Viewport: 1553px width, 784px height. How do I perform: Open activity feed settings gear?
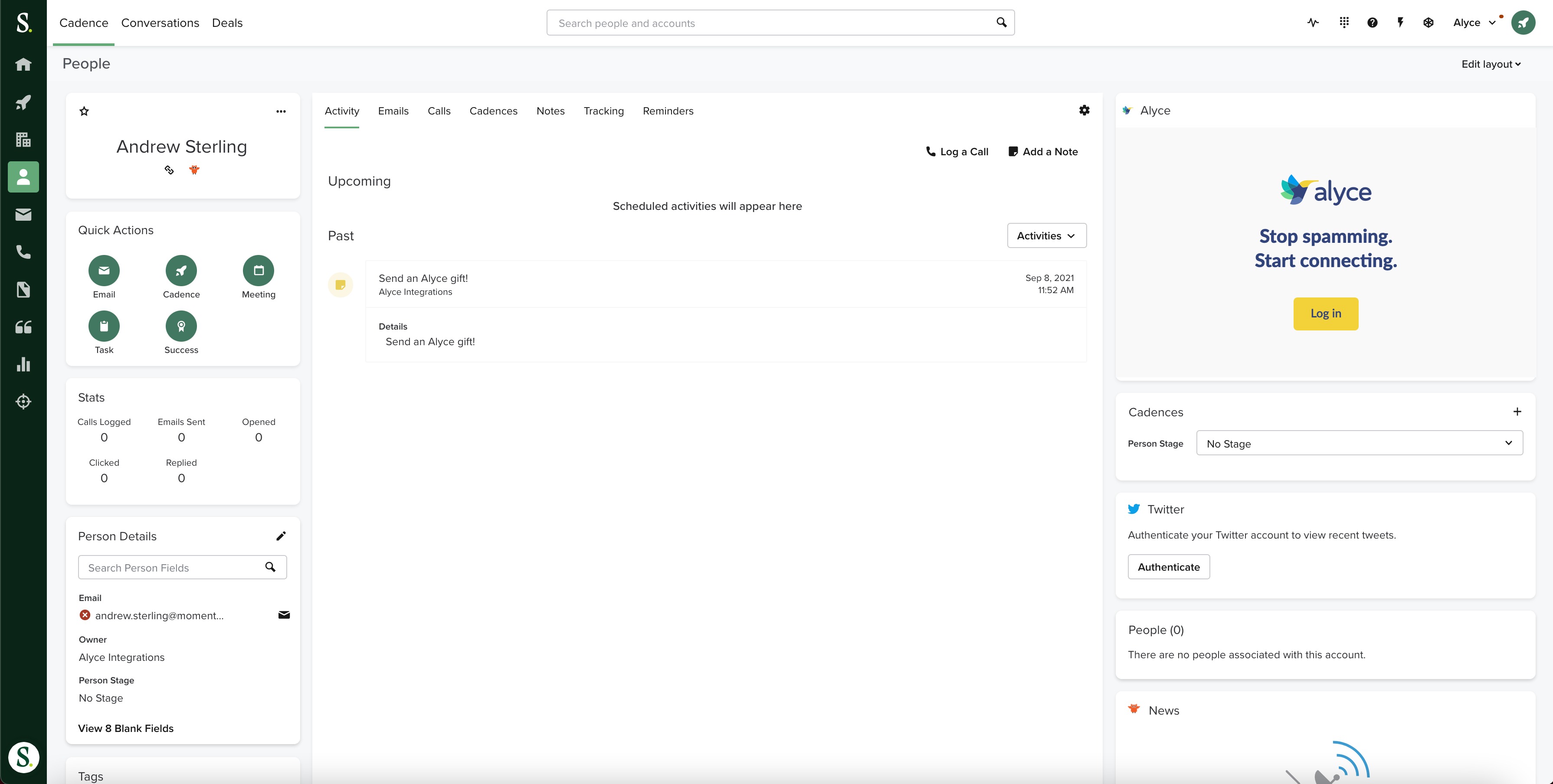pyautogui.click(x=1084, y=110)
